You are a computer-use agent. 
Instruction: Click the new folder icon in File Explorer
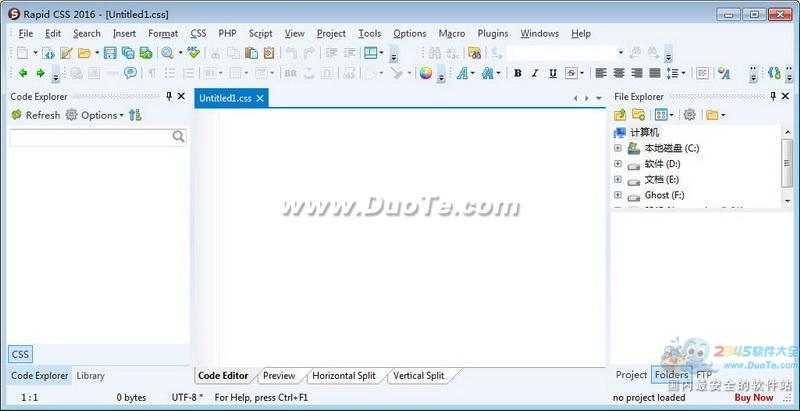[x=638, y=115]
